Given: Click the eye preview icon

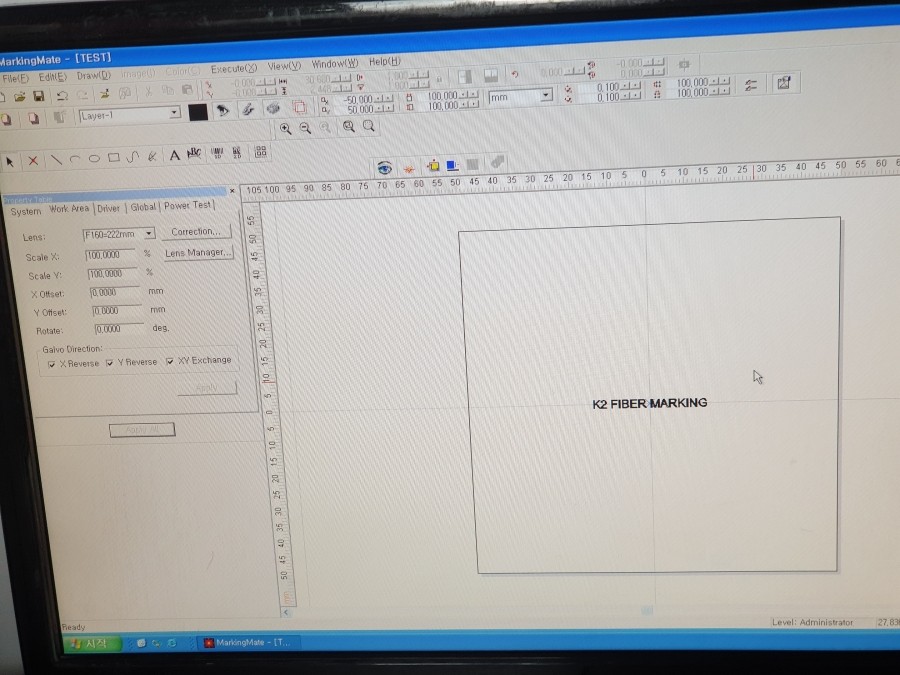Looking at the screenshot, I should coord(384,167).
